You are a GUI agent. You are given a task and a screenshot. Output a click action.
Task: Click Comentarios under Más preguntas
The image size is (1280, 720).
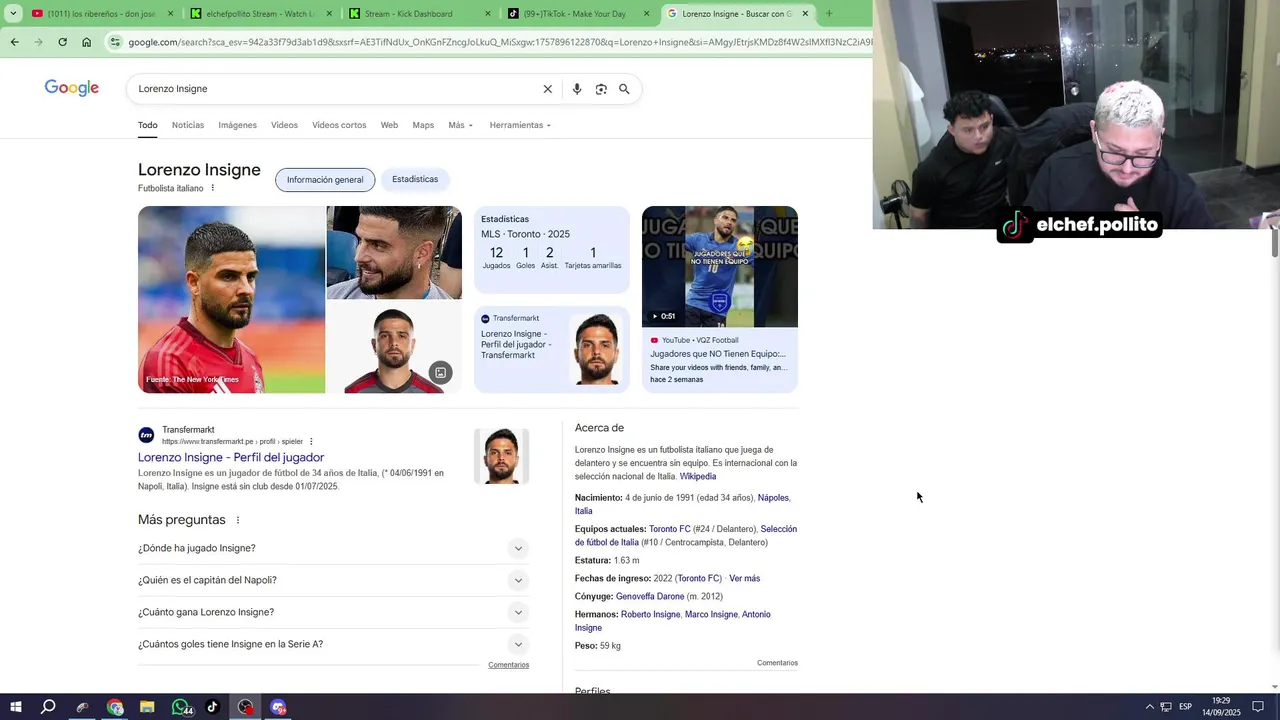click(508, 665)
